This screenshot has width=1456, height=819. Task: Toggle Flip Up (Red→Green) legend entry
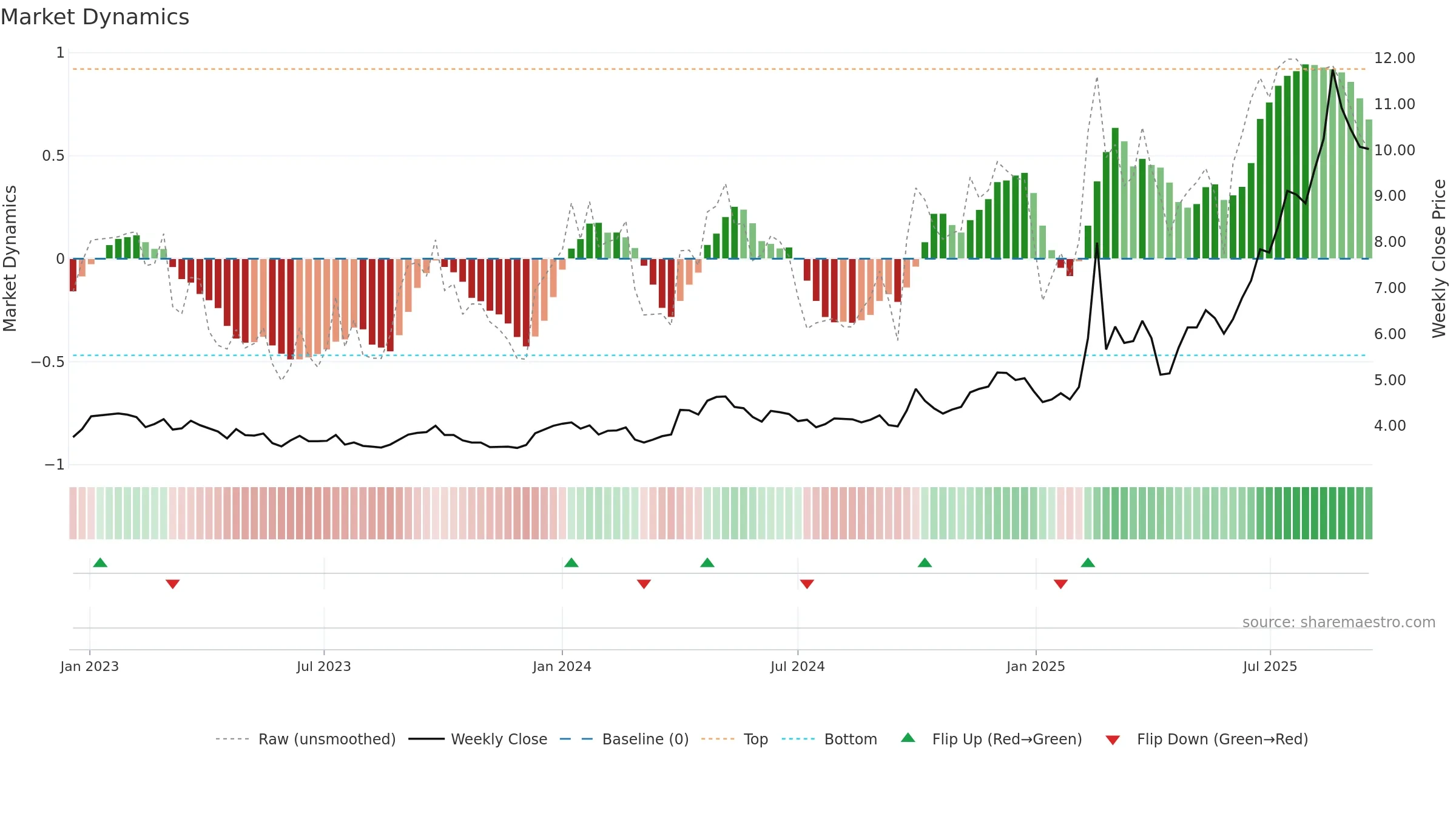point(991,739)
